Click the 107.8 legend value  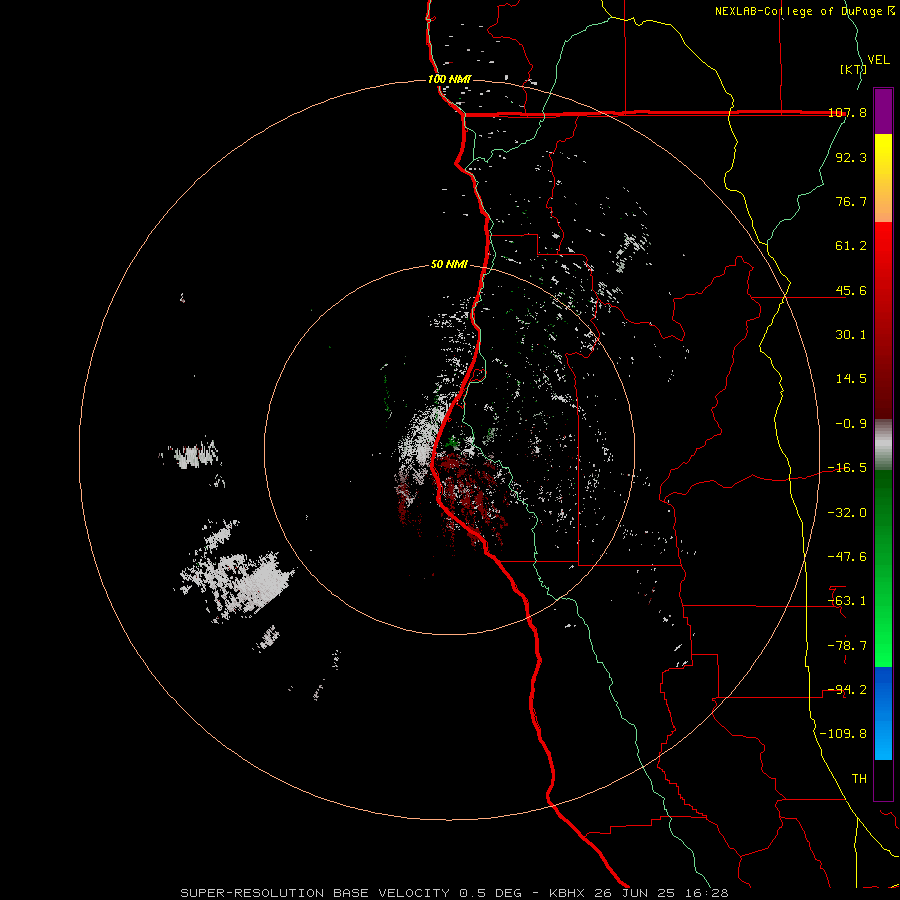pyautogui.click(x=847, y=113)
